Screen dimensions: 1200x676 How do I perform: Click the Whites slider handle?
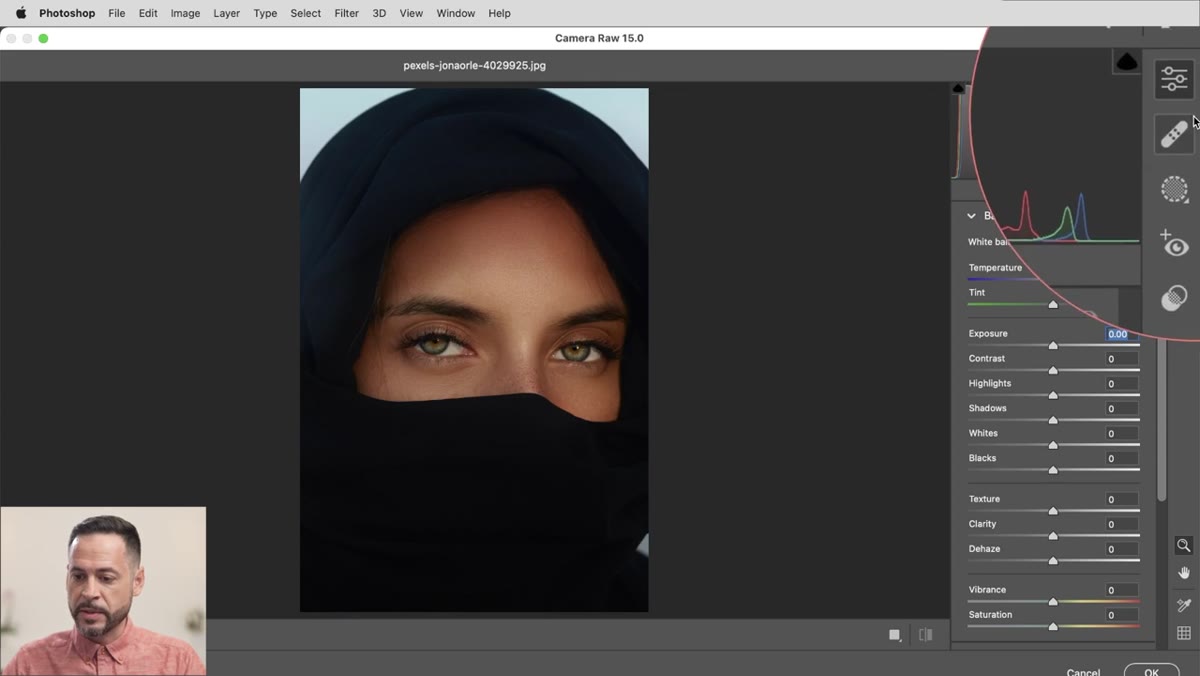[x=1053, y=445]
